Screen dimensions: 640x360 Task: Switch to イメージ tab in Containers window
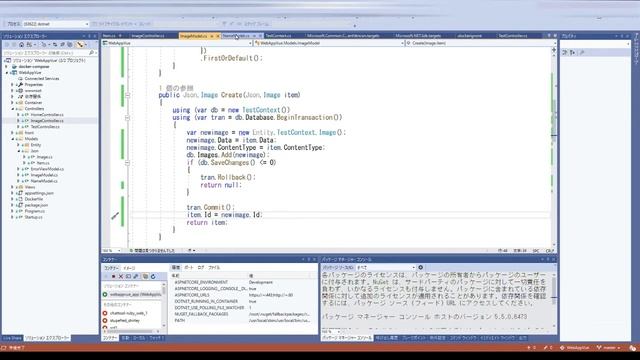[129, 268]
